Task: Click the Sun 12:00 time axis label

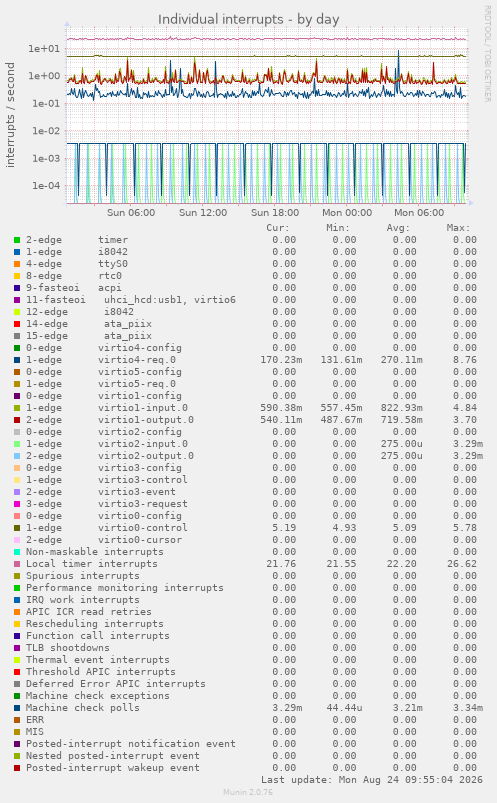Action: pyautogui.click(x=203, y=213)
